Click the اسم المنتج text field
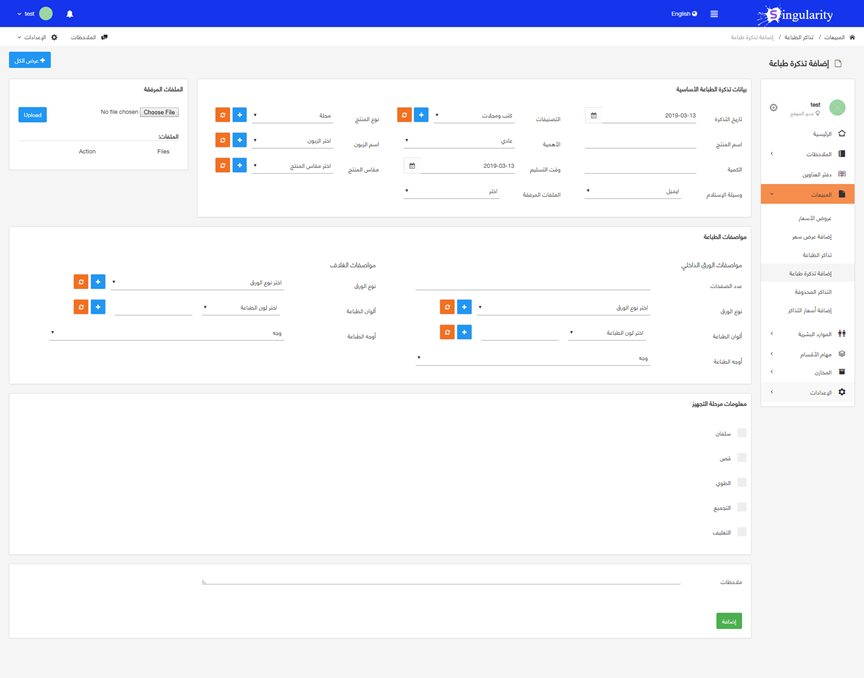 640,142
